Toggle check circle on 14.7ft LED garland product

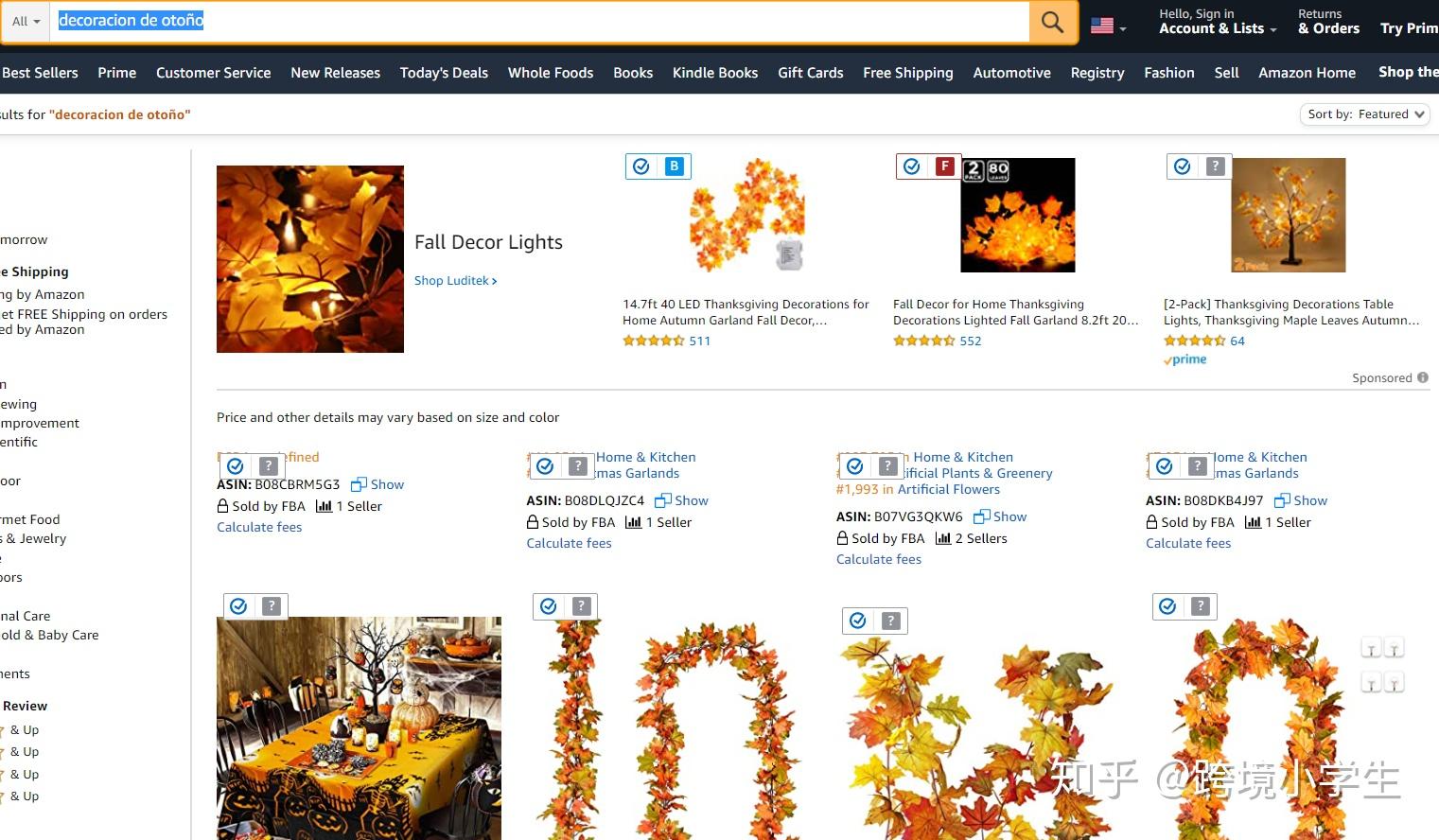point(641,166)
